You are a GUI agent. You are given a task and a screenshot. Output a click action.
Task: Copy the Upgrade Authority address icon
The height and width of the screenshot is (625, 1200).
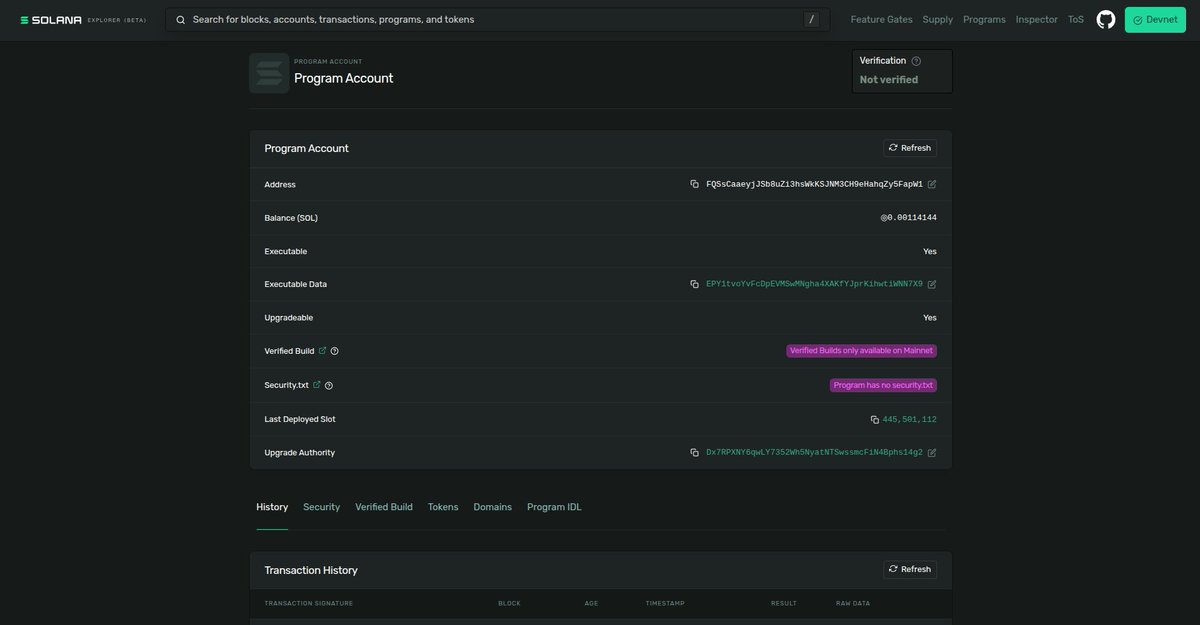[x=694, y=453]
